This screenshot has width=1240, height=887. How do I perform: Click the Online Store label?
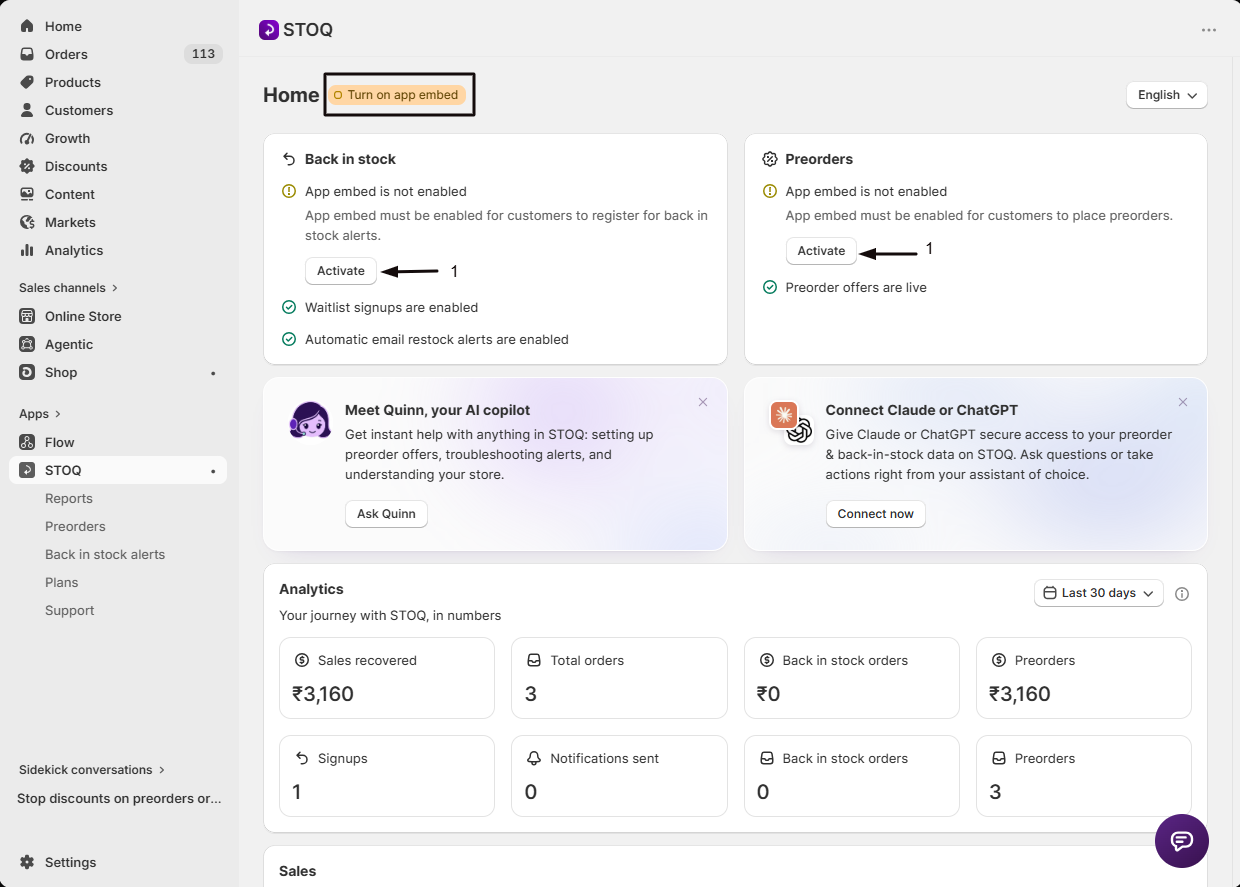click(x=83, y=316)
